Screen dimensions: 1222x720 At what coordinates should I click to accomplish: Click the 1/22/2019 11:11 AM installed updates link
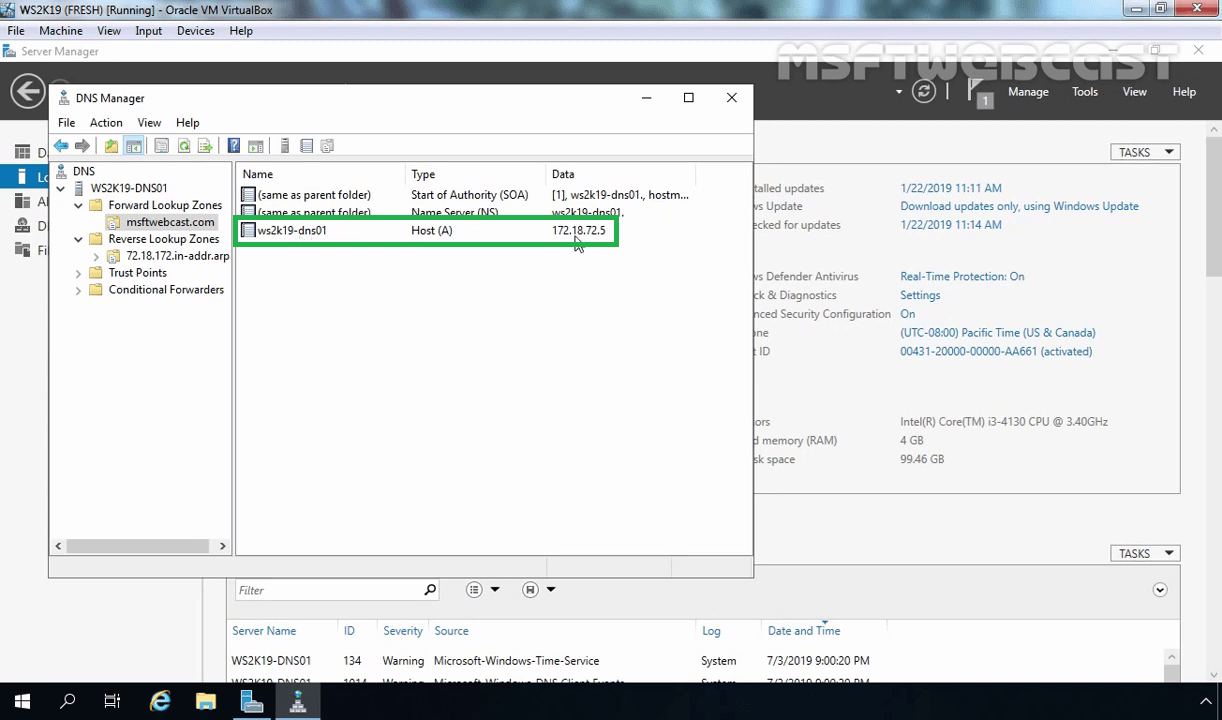tap(951, 188)
